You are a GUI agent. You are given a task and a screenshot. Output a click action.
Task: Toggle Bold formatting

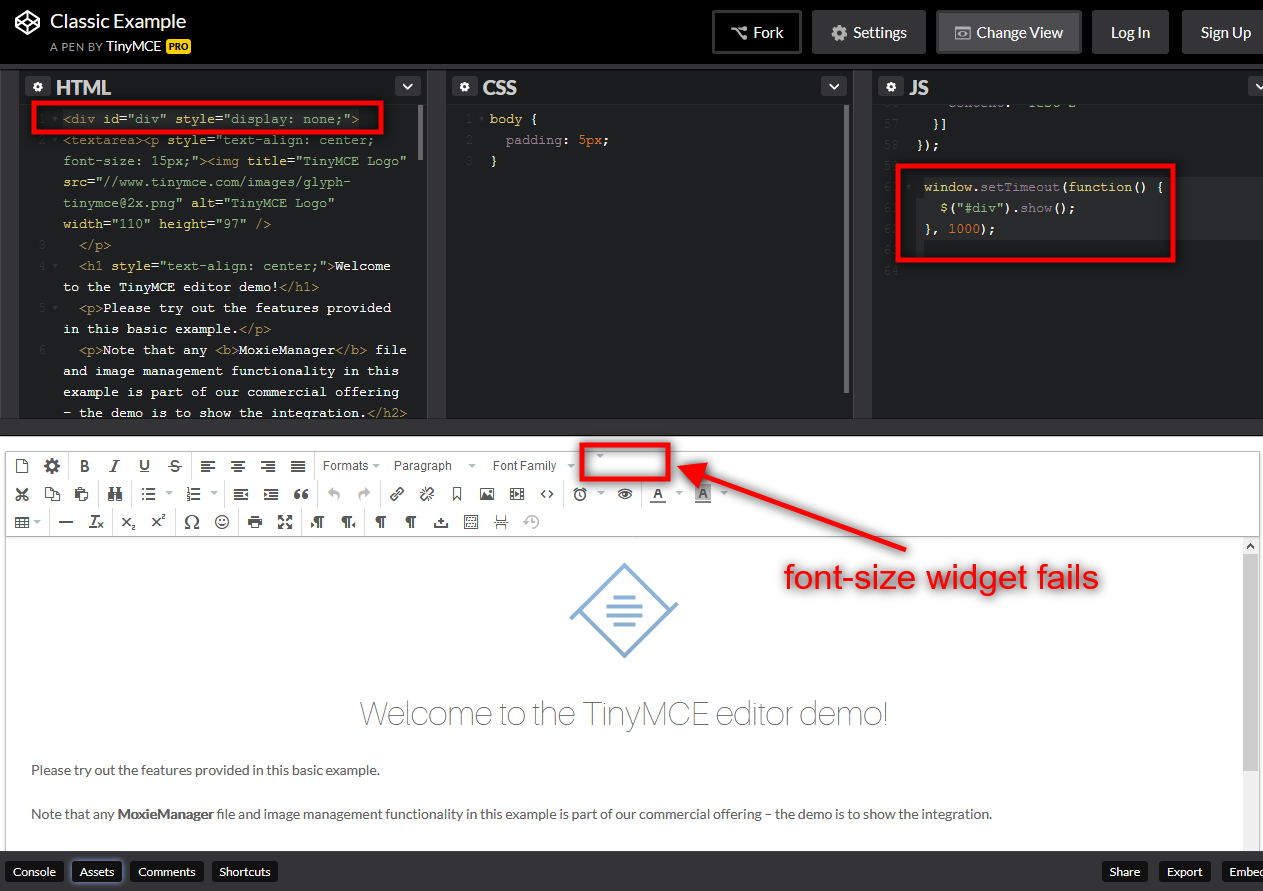coord(85,466)
